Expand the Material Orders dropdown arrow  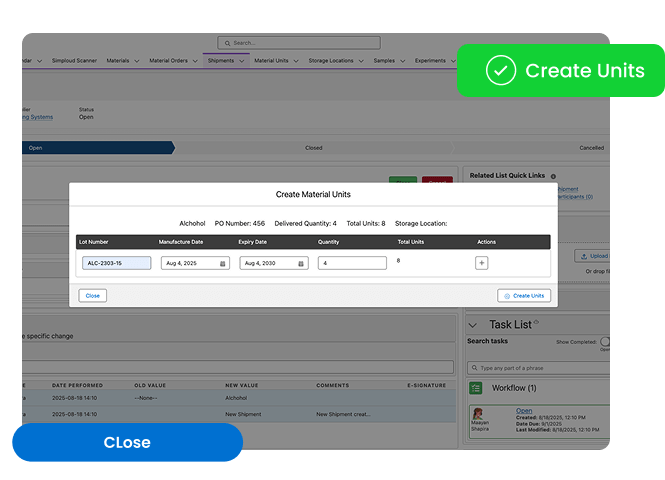[x=195, y=61]
